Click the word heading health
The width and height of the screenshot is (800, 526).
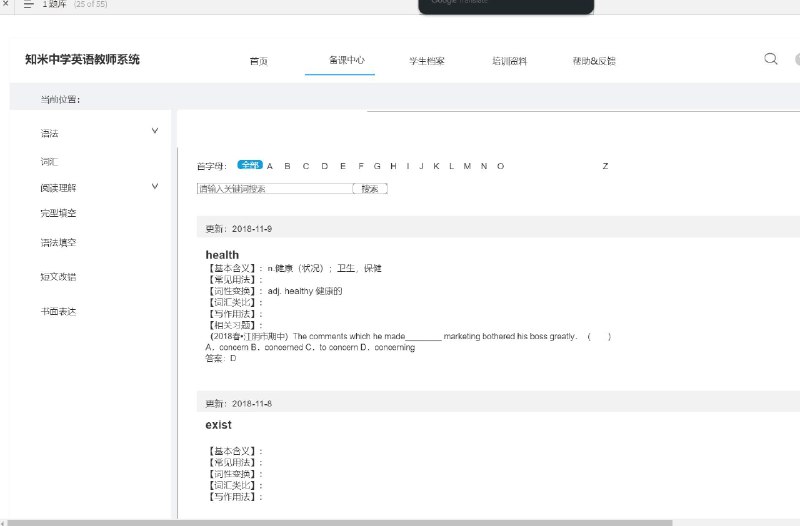click(222, 255)
